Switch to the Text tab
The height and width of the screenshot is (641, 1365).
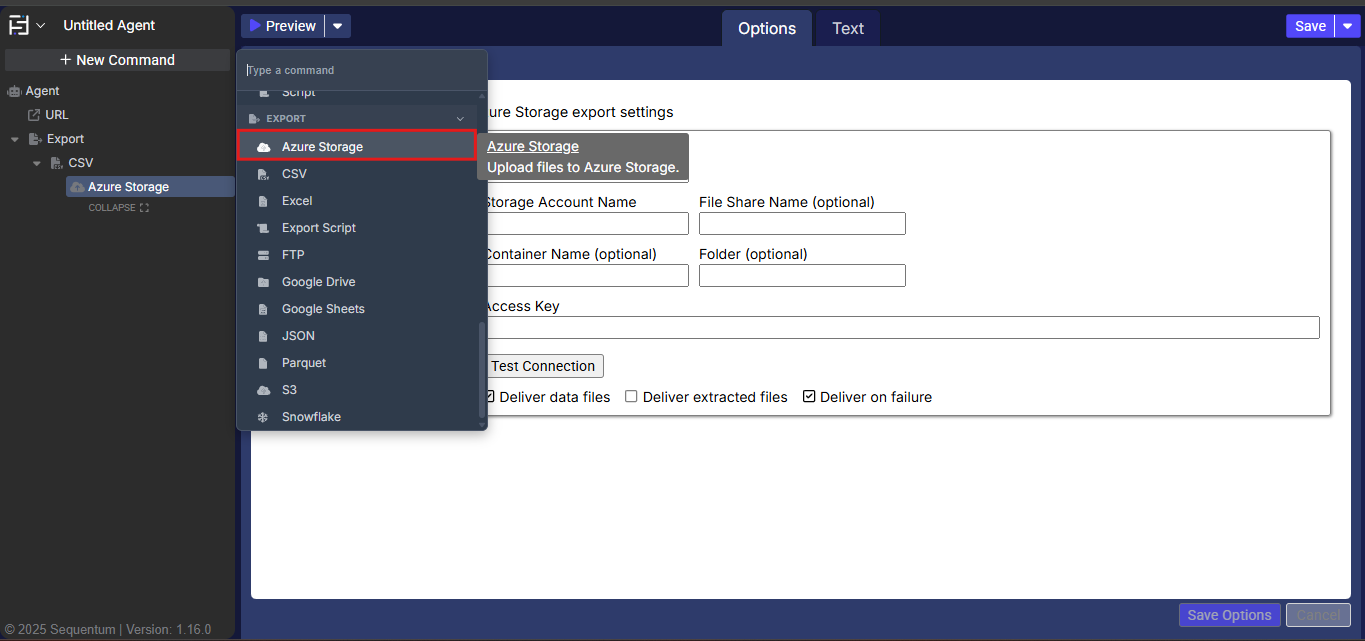point(847,28)
